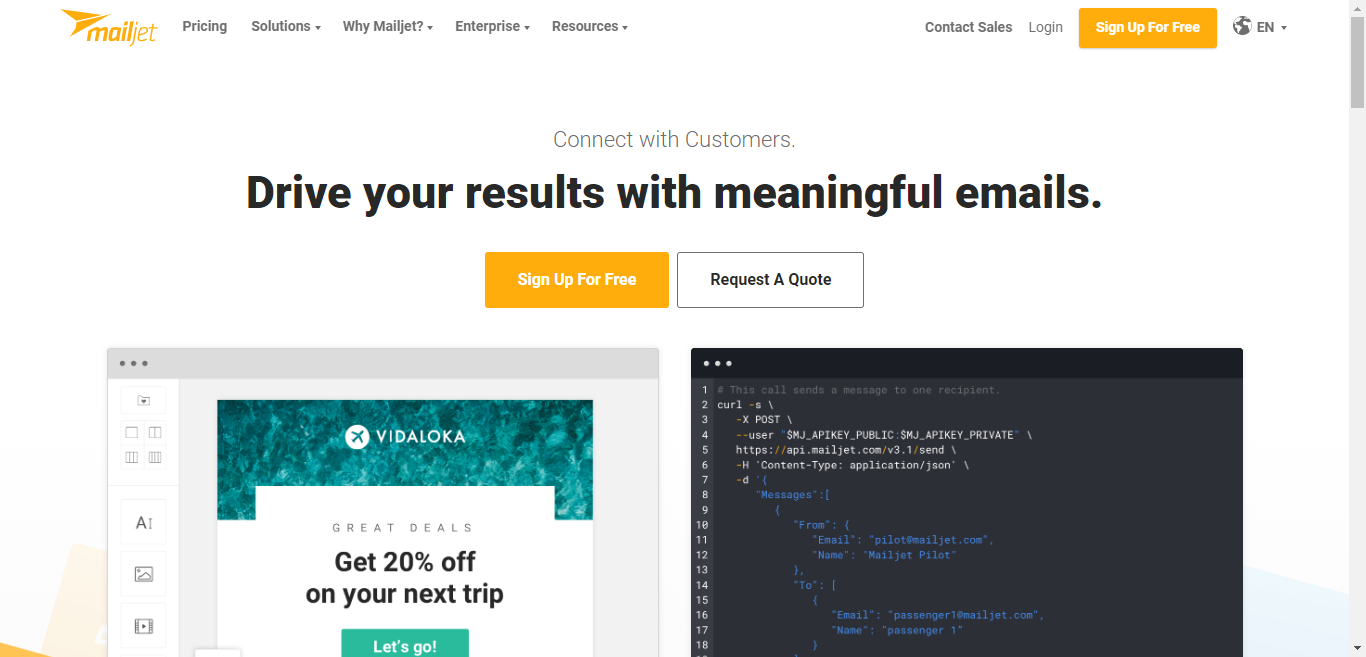Open the Contact Sales link

(968, 28)
